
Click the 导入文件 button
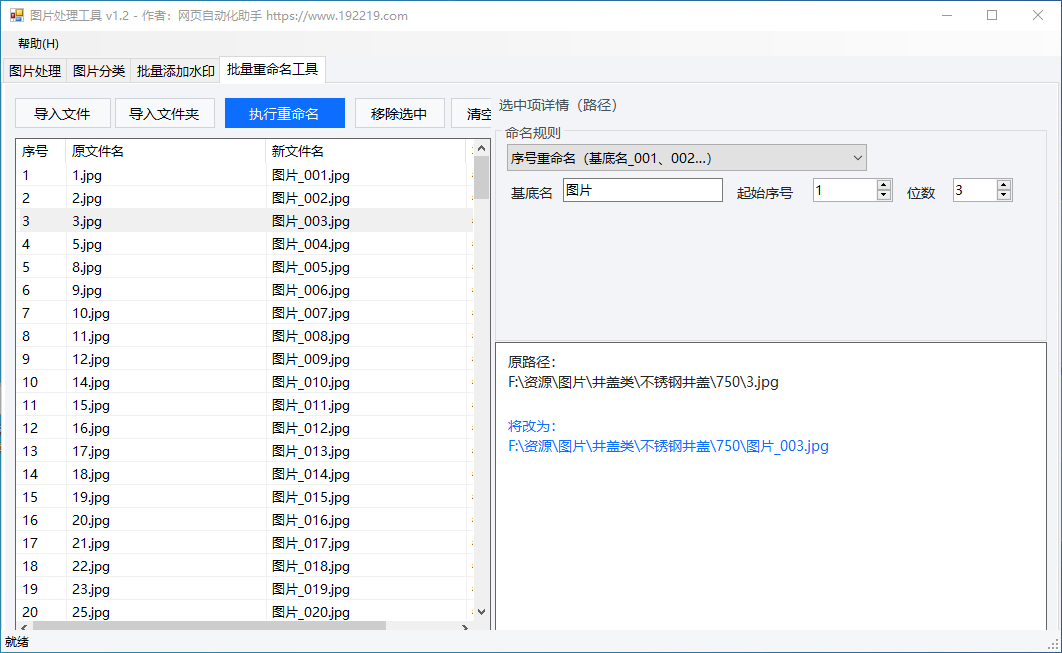pos(63,114)
